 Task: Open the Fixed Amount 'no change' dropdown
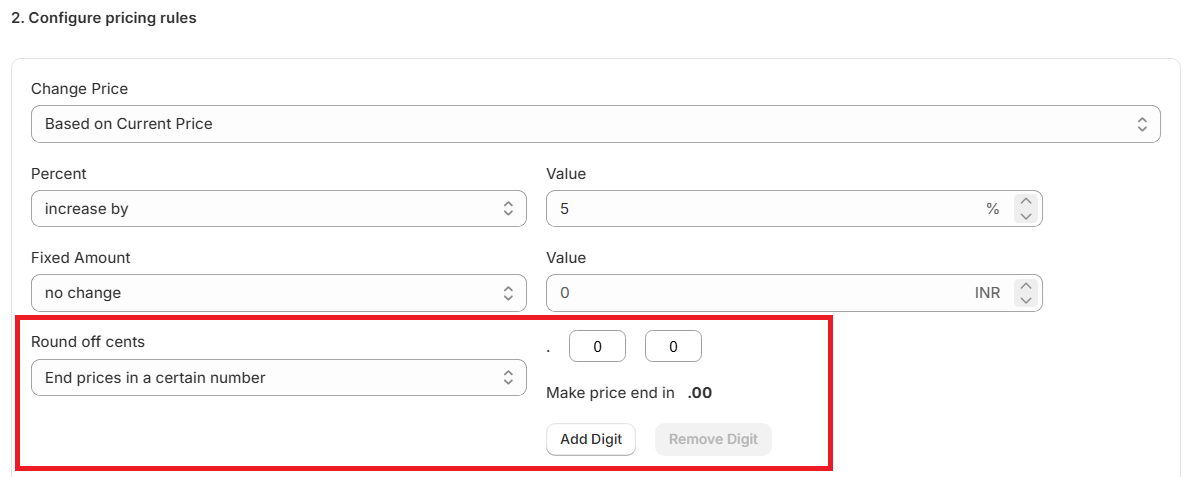click(x=278, y=293)
